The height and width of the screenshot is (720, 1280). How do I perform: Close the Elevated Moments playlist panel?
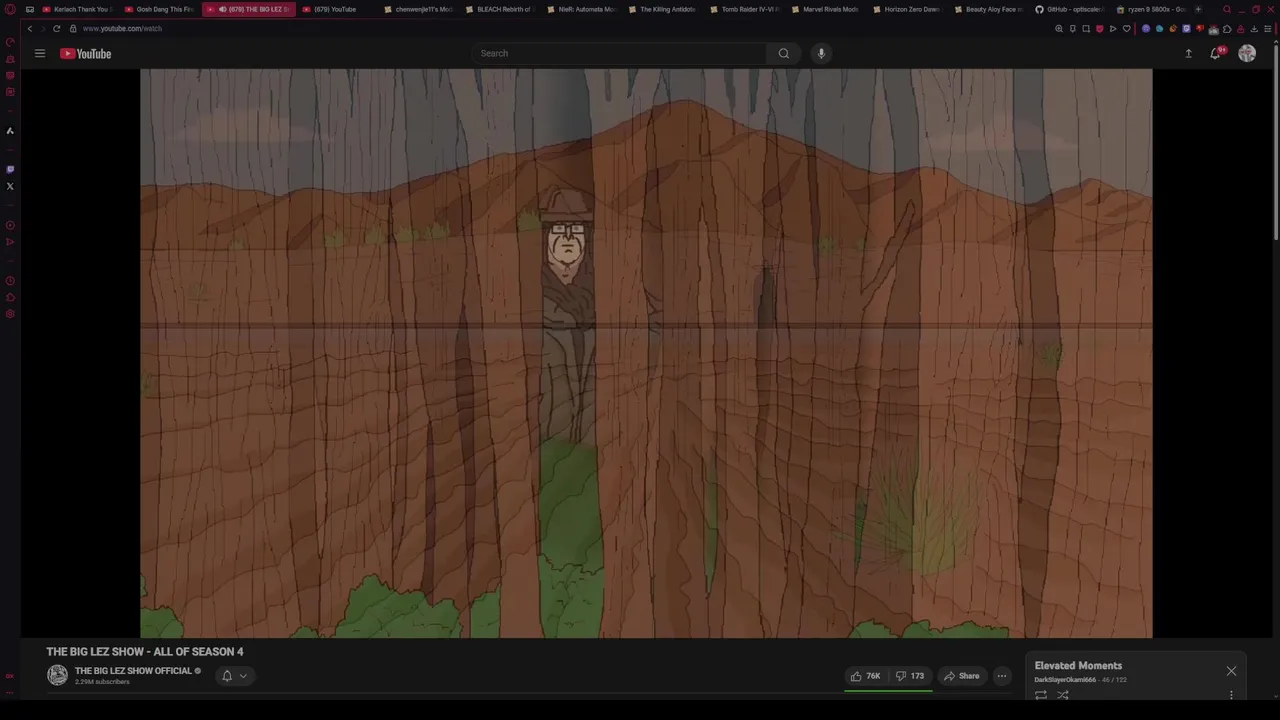[1231, 671]
